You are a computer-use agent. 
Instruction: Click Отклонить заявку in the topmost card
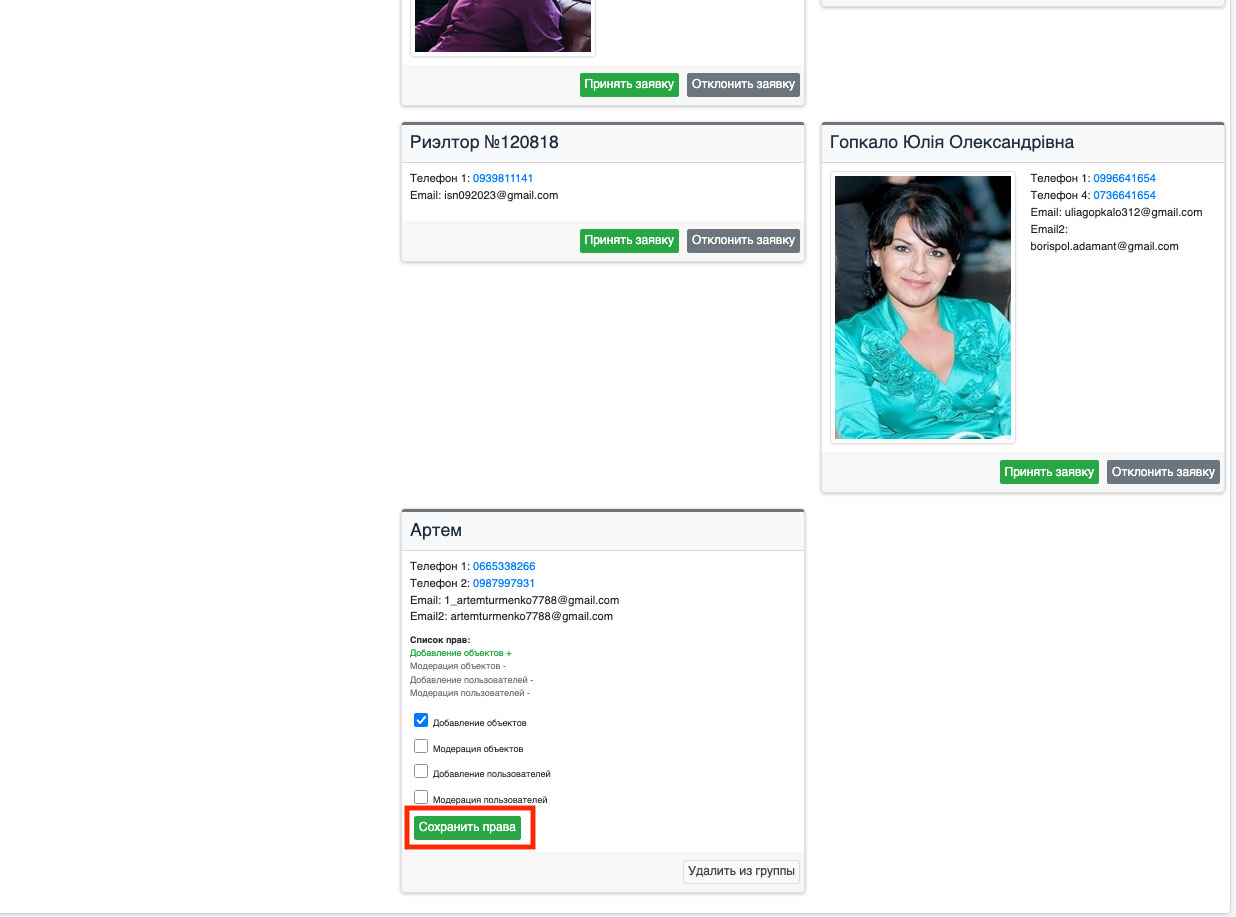(x=743, y=84)
